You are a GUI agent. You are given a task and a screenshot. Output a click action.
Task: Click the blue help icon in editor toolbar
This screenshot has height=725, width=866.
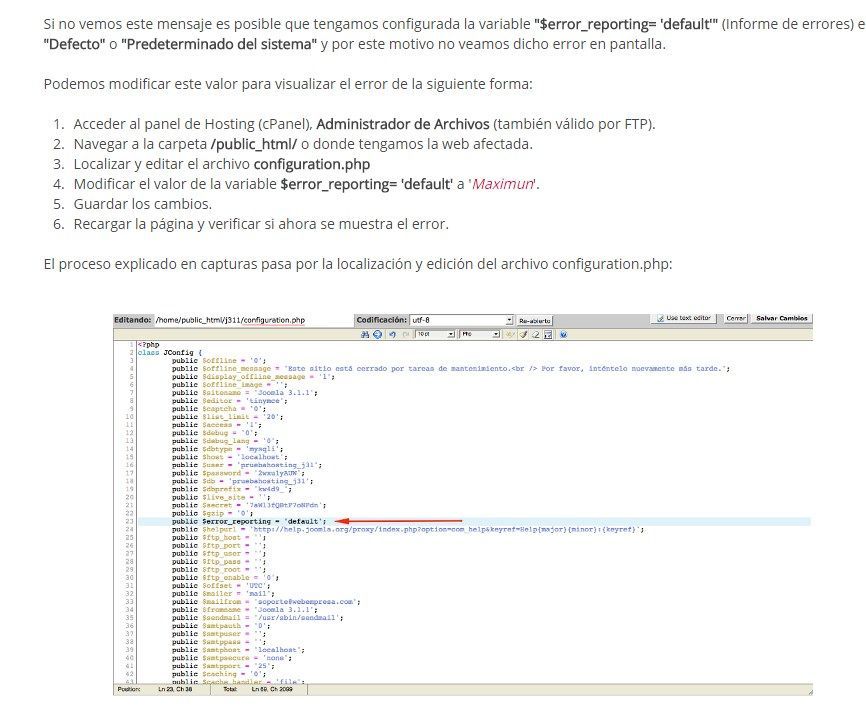(x=563, y=334)
